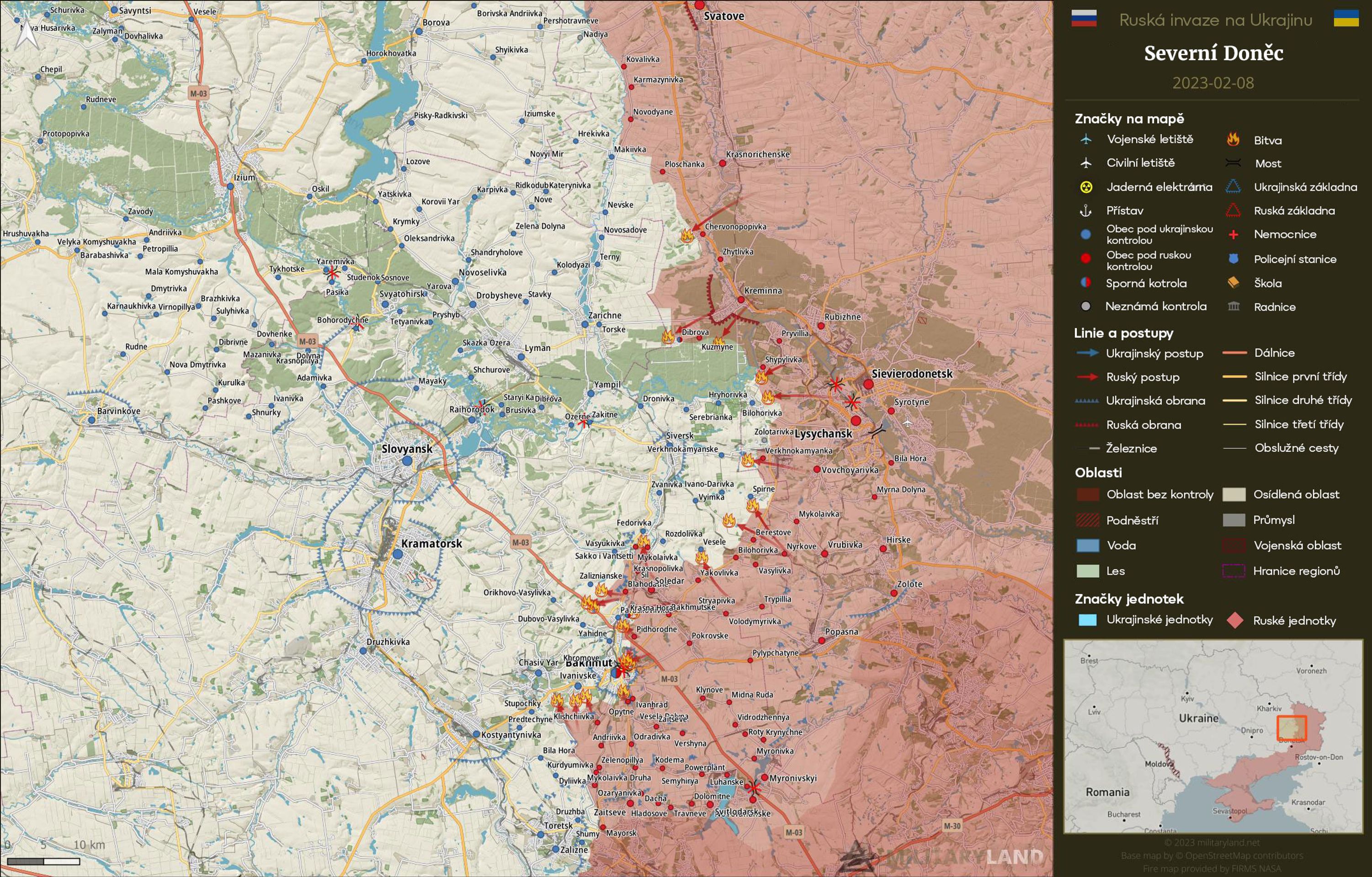Click the Jaderná elektrárna radiation icon
The image size is (1372, 877).
click(1086, 187)
